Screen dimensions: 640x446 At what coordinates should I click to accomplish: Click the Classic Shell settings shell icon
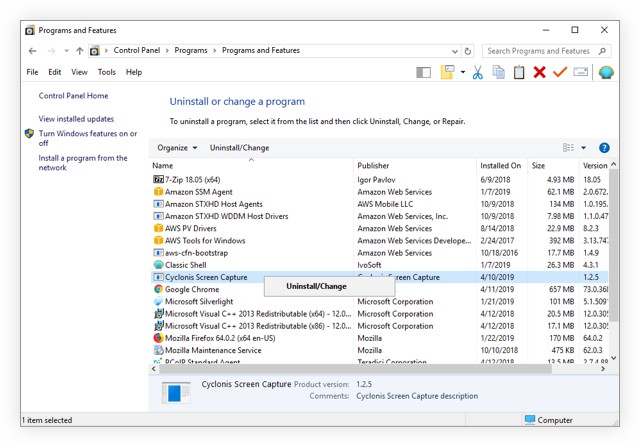coord(605,72)
